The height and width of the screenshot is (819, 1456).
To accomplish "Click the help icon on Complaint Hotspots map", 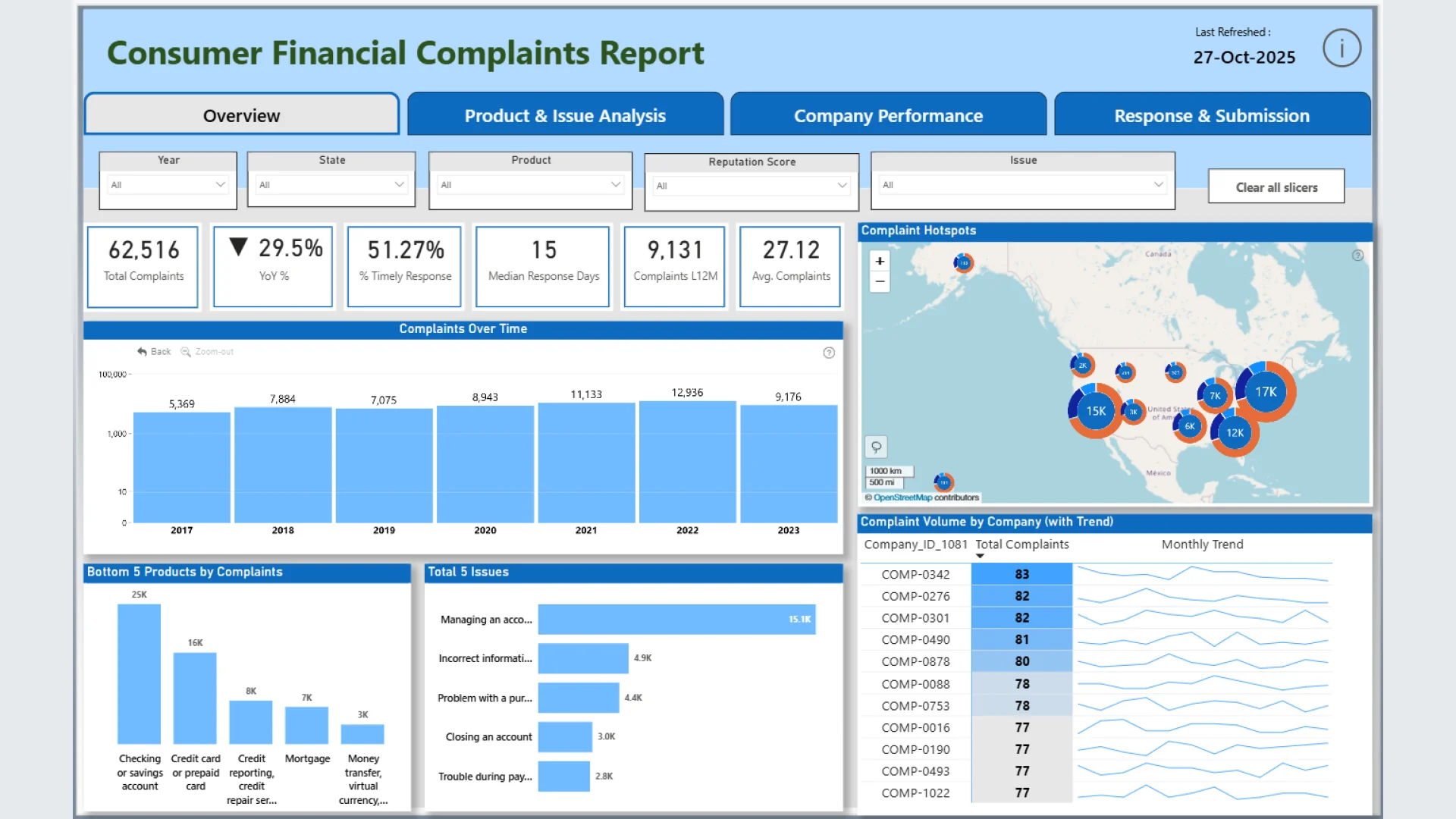I will pos(1357,256).
